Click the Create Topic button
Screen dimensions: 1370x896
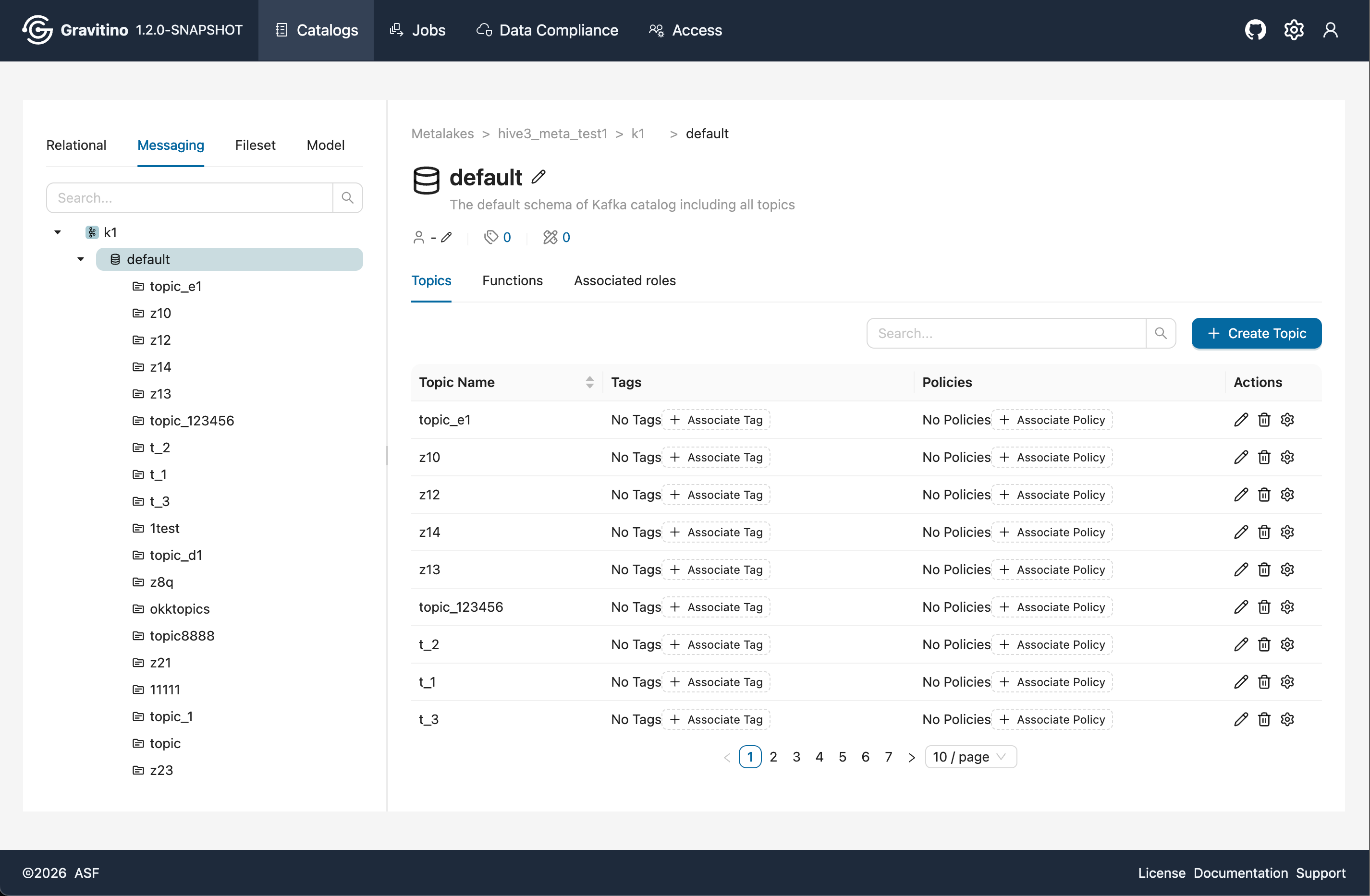pyautogui.click(x=1257, y=333)
